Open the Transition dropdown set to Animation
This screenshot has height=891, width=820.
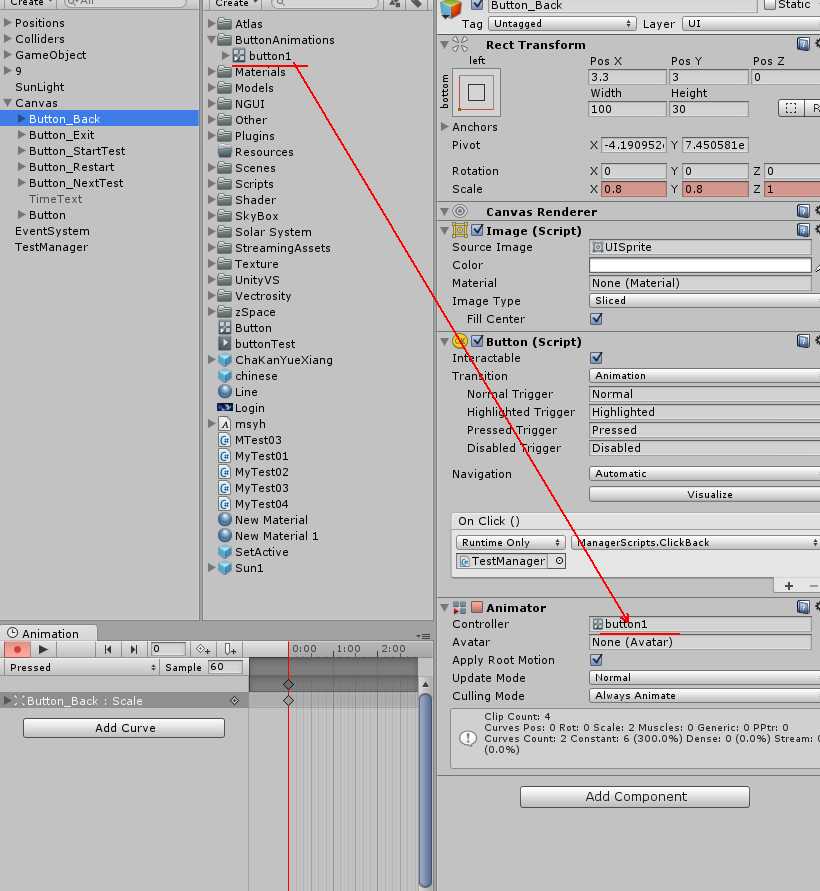tap(704, 376)
